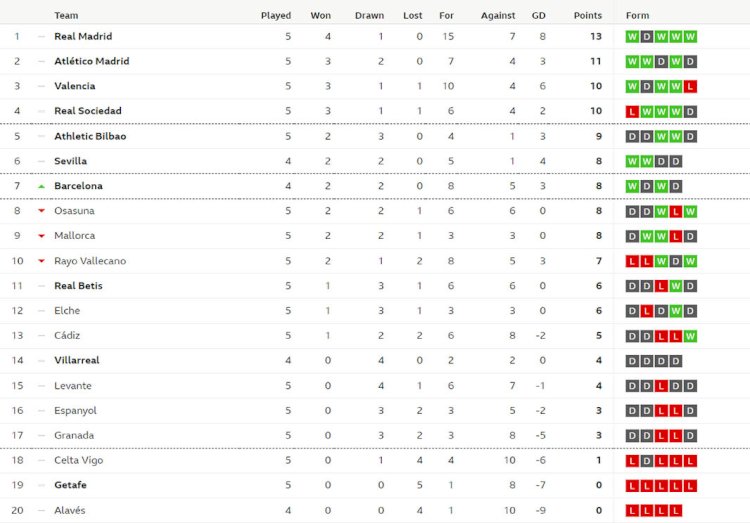Click Elche's red L form badge

pyautogui.click(x=646, y=311)
